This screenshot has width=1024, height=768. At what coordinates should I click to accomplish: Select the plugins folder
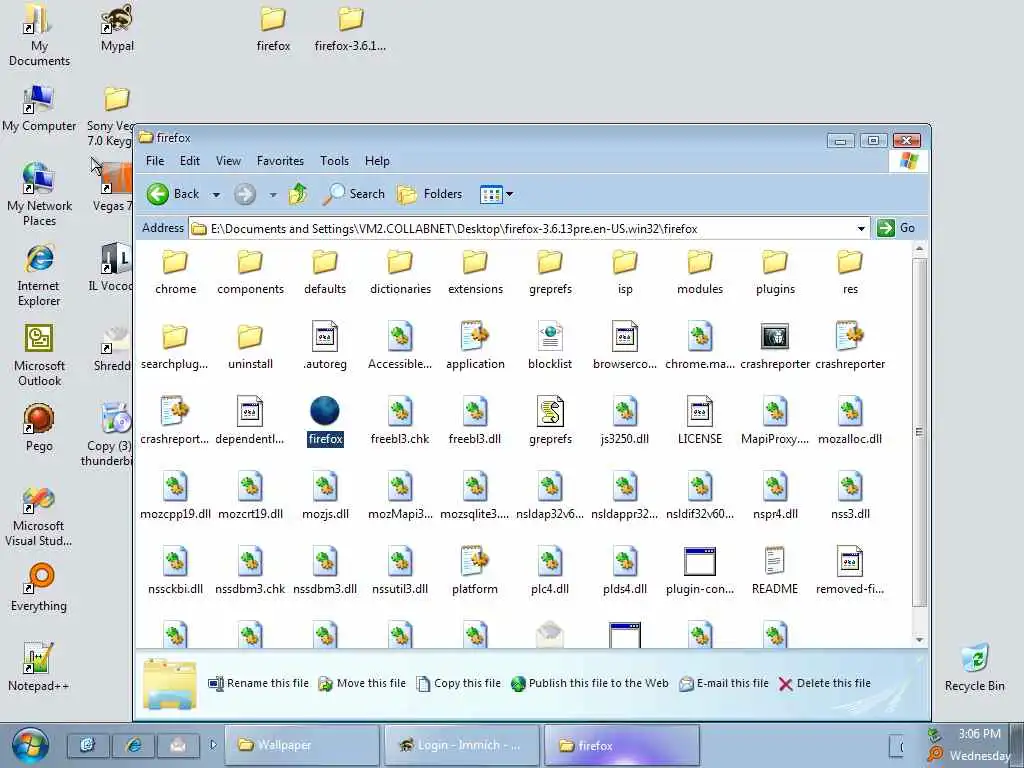[x=775, y=273]
